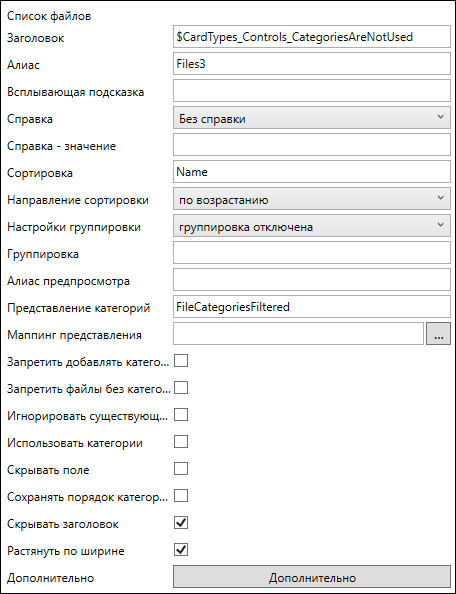Enable Сохранять порядок категорий checkbox

[x=181, y=496]
